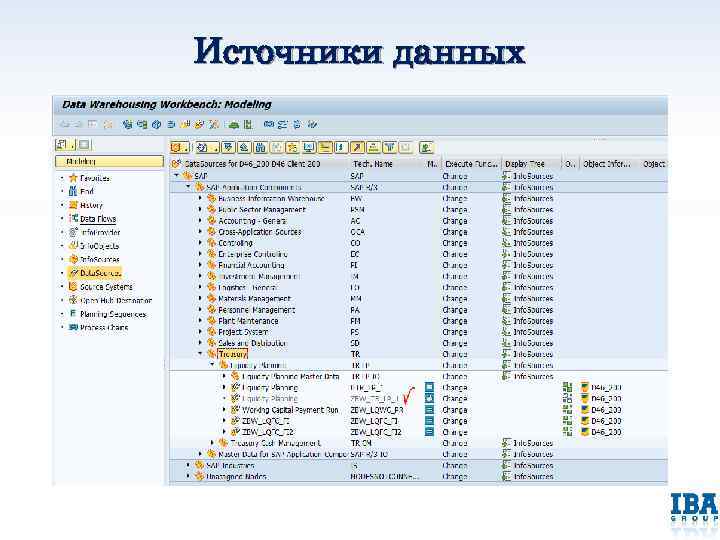Image resolution: width=720 pixels, height=540 pixels.
Task: Expand the Materials Management node
Action: [x=200, y=298]
